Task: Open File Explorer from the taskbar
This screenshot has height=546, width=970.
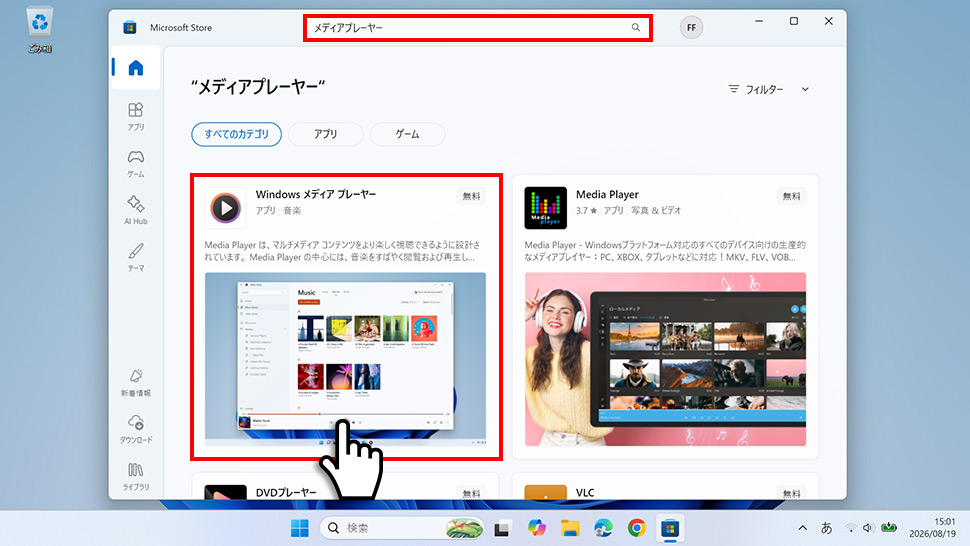Action: pos(570,528)
